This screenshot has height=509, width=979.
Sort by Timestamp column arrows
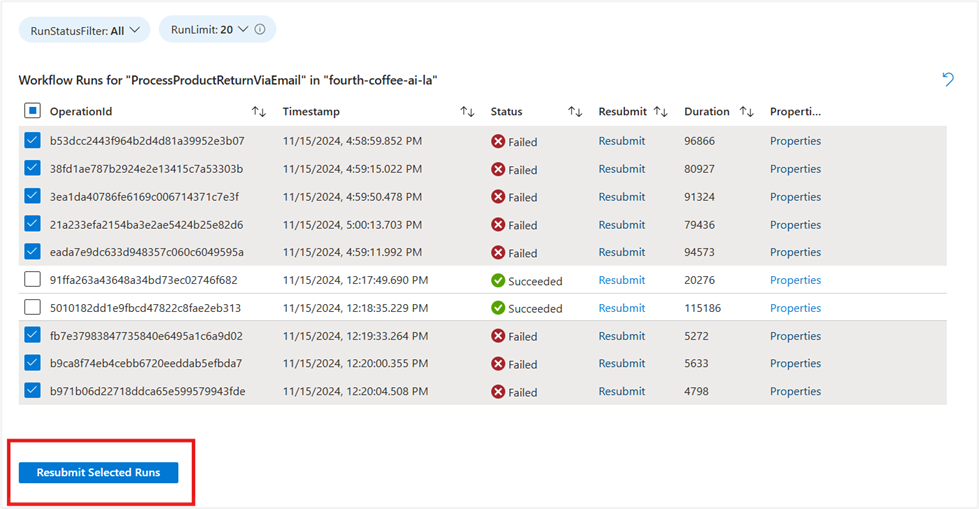(468, 112)
